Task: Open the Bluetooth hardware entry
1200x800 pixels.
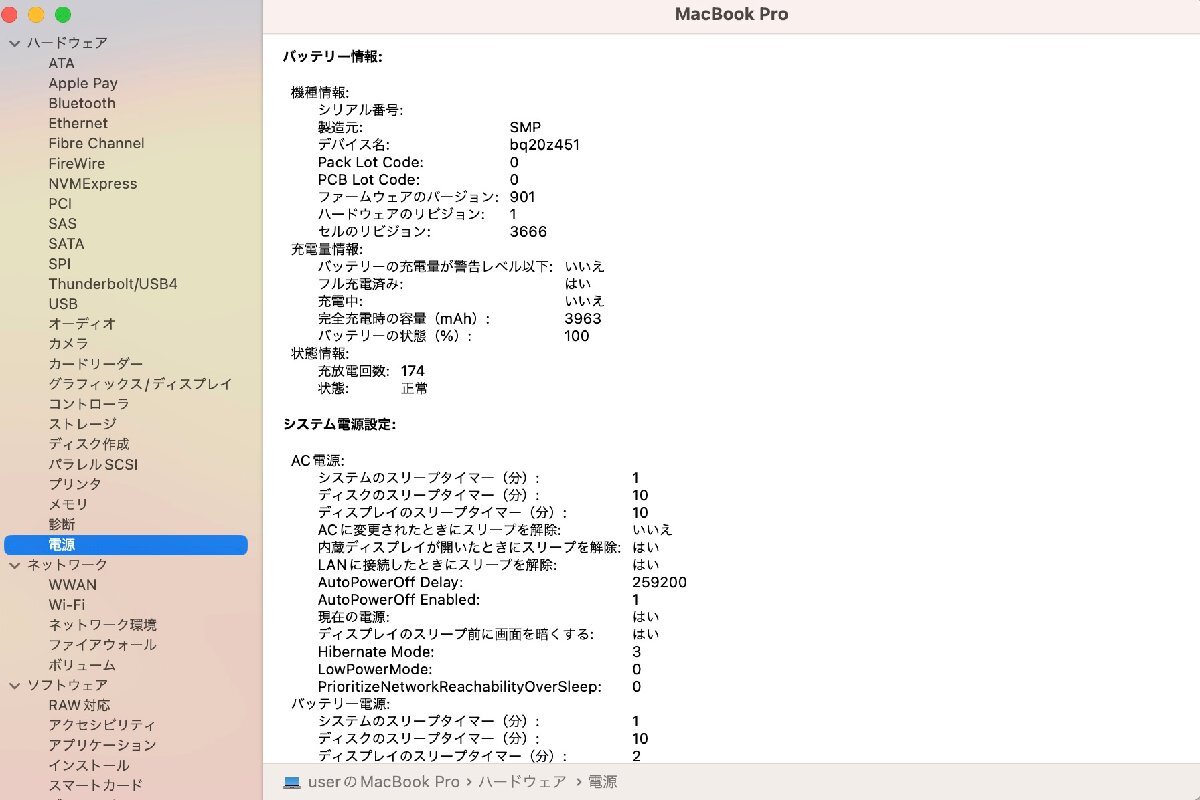Action: [x=82, y=103]
